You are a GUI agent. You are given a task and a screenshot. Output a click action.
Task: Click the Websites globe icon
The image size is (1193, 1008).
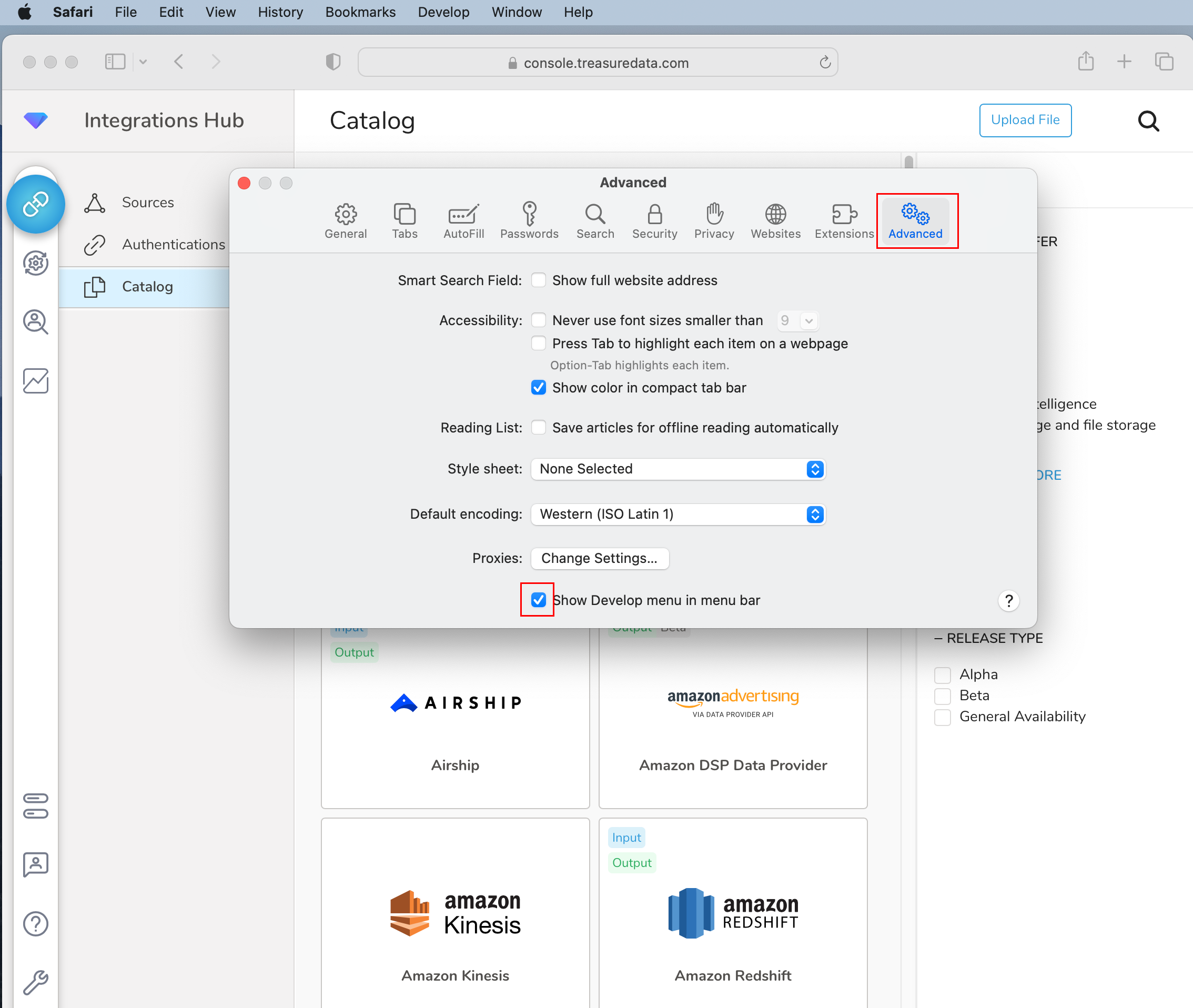click(775, 220)
